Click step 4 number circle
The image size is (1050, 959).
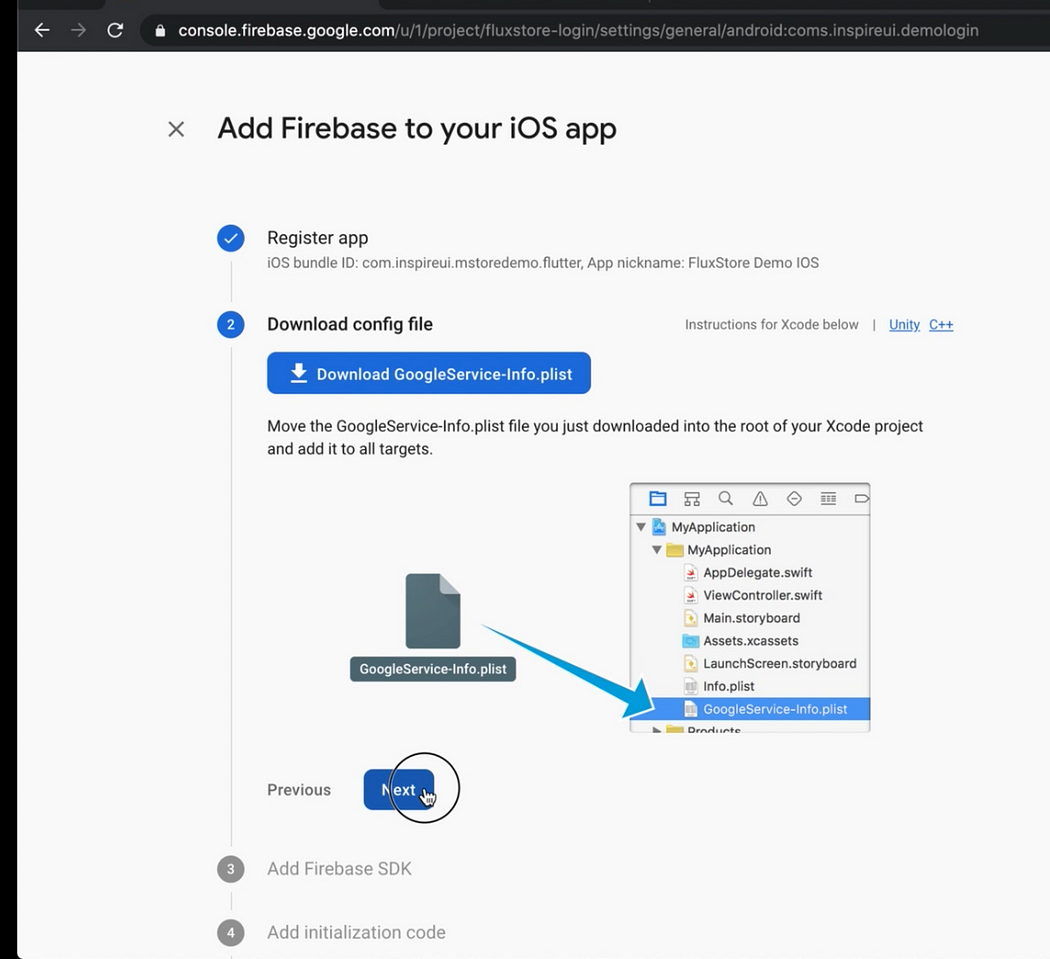click(231, 933)
